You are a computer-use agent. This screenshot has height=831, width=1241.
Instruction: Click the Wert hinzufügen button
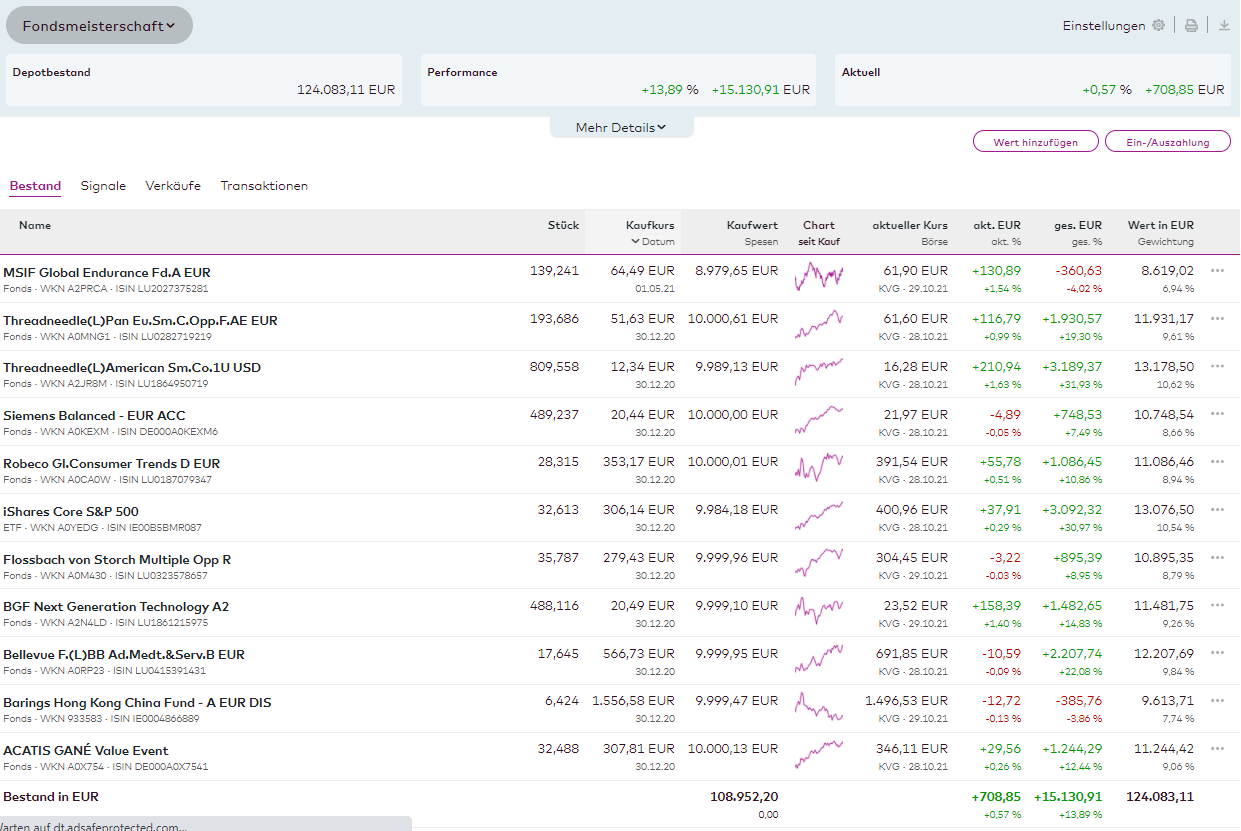pos(1035,142)
